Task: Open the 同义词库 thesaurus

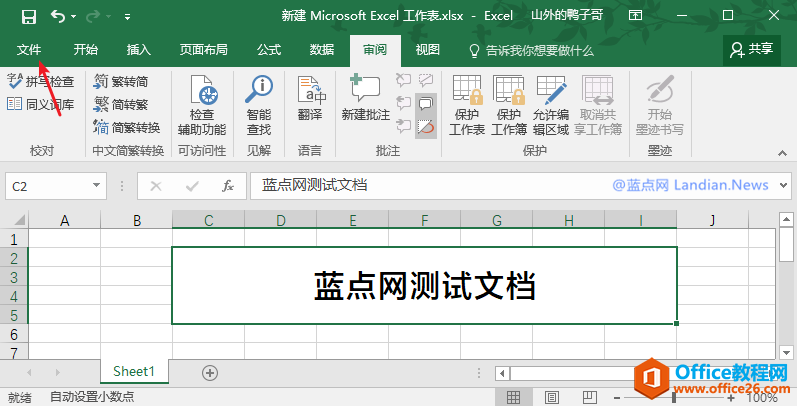Action: point(40,104)
